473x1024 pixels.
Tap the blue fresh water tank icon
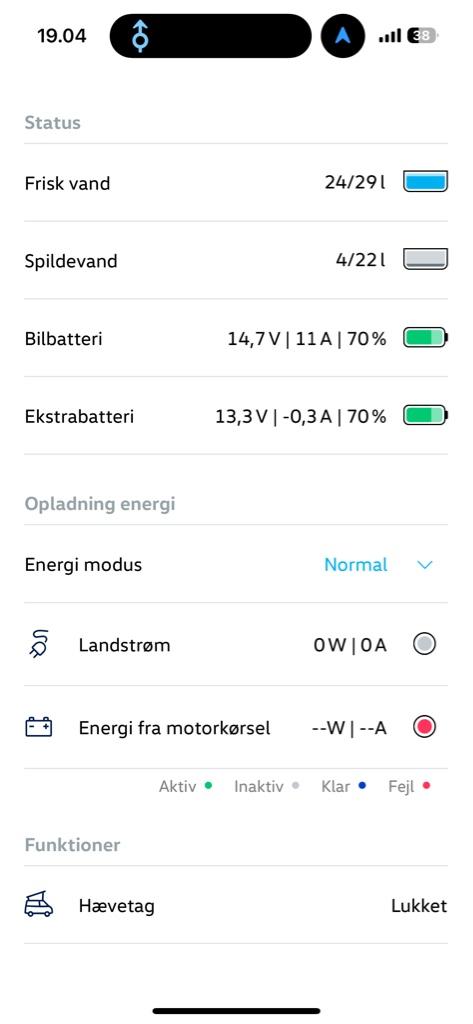click(x=425, y=182)
